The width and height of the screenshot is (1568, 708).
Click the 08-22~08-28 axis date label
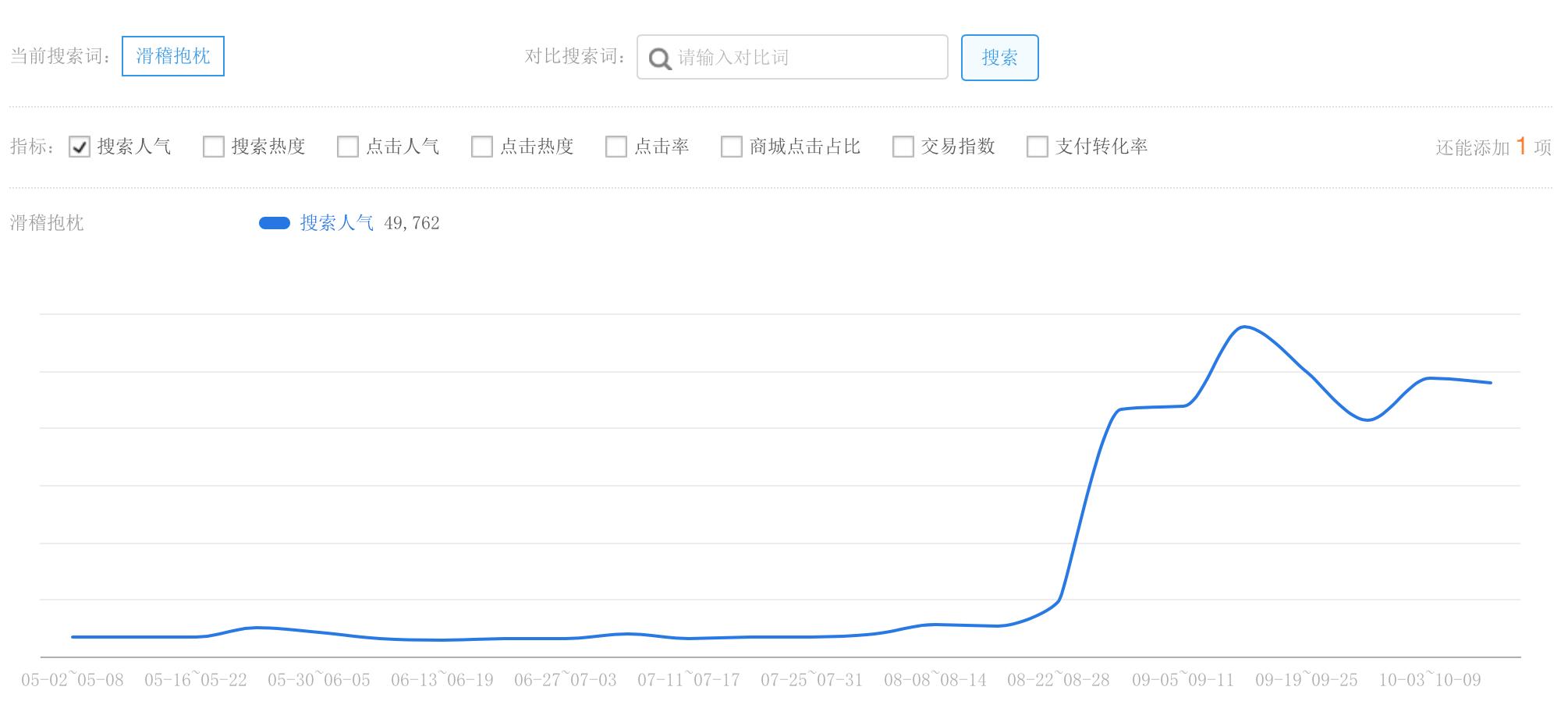(x=1059, y=681)
